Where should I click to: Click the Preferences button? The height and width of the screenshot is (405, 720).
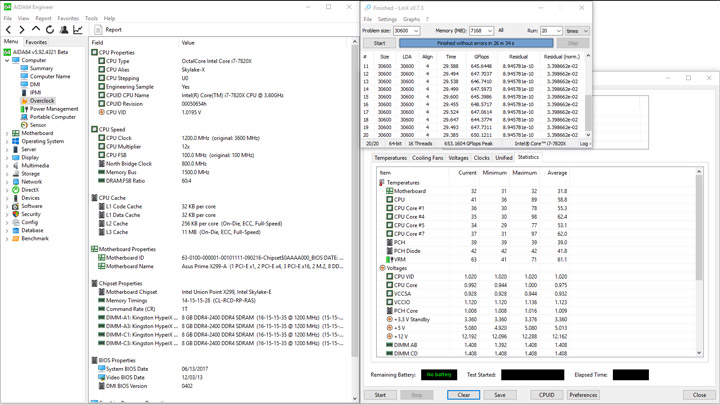click(583, 395)
